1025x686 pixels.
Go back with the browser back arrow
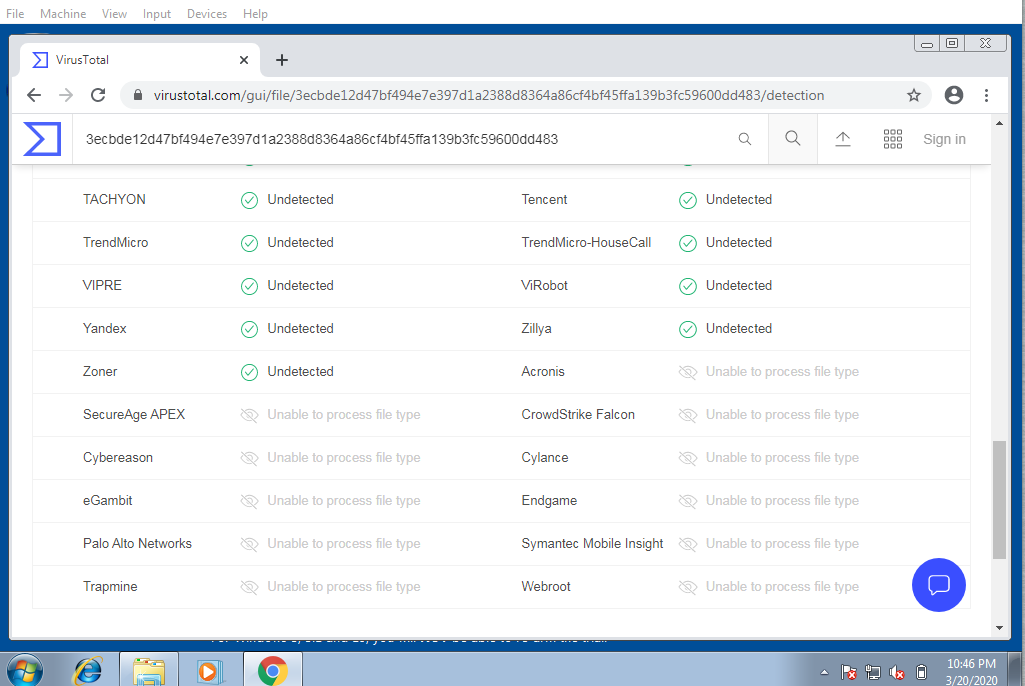pyautogui.click(x=34, y=95)
